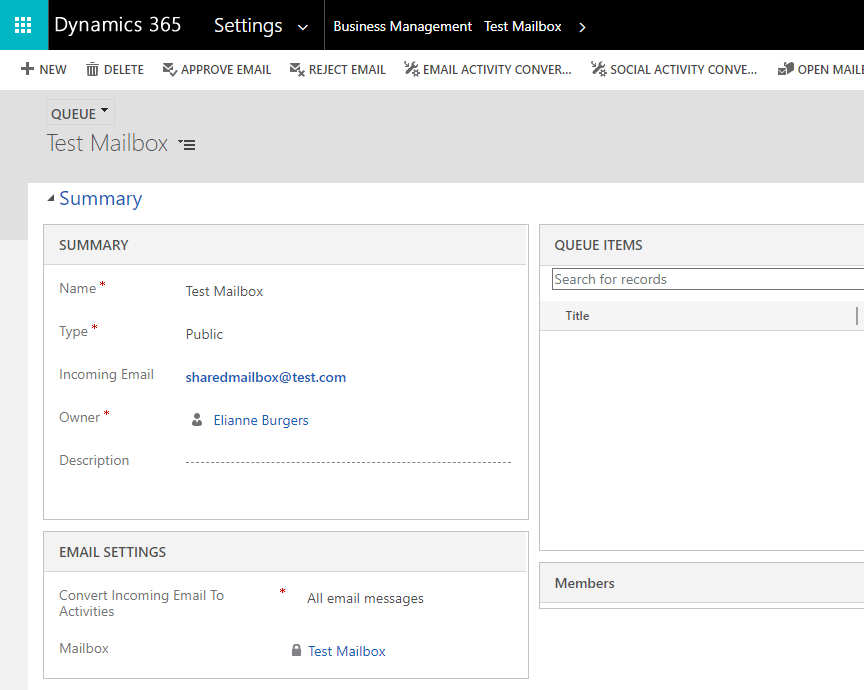Click the NEW command button

pos(44,69)
